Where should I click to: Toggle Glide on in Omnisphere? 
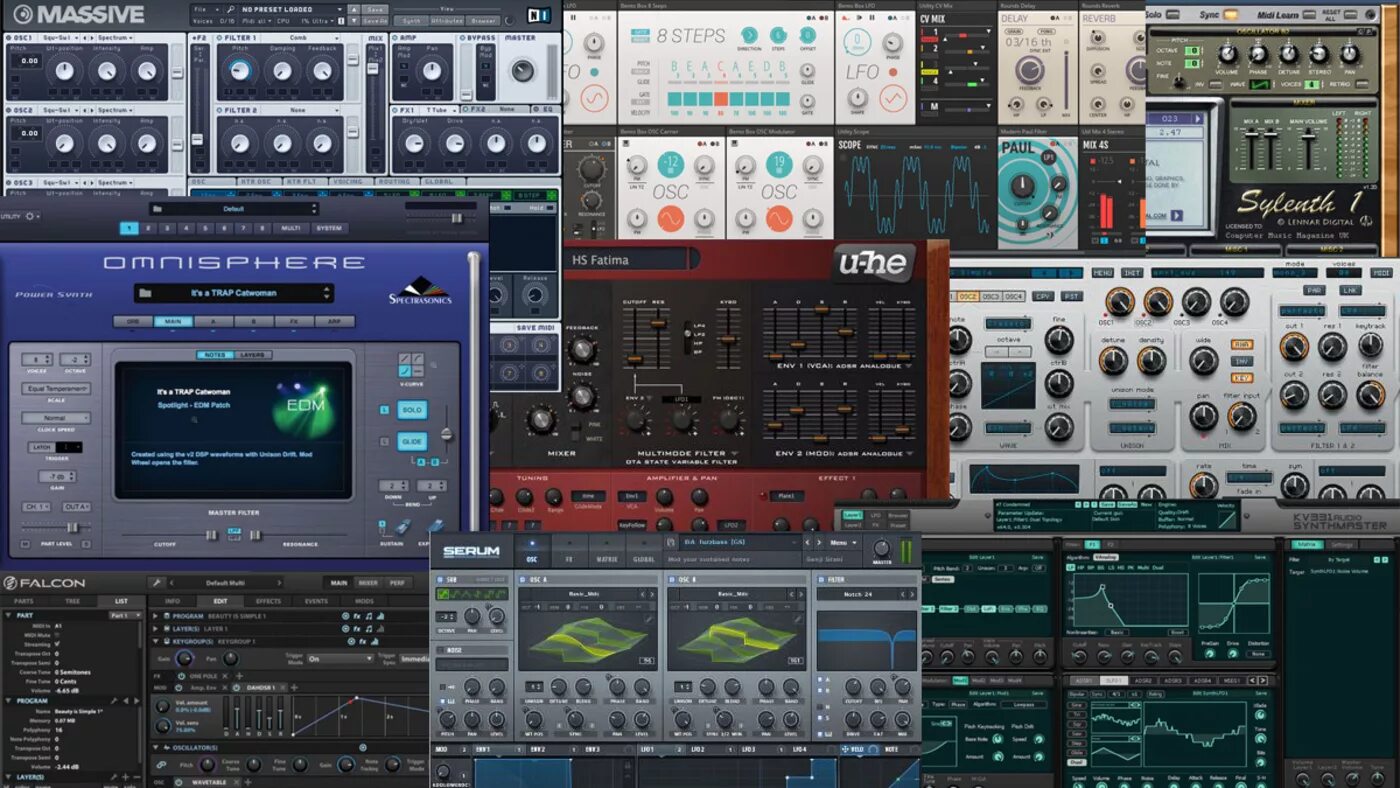(411, 442)
